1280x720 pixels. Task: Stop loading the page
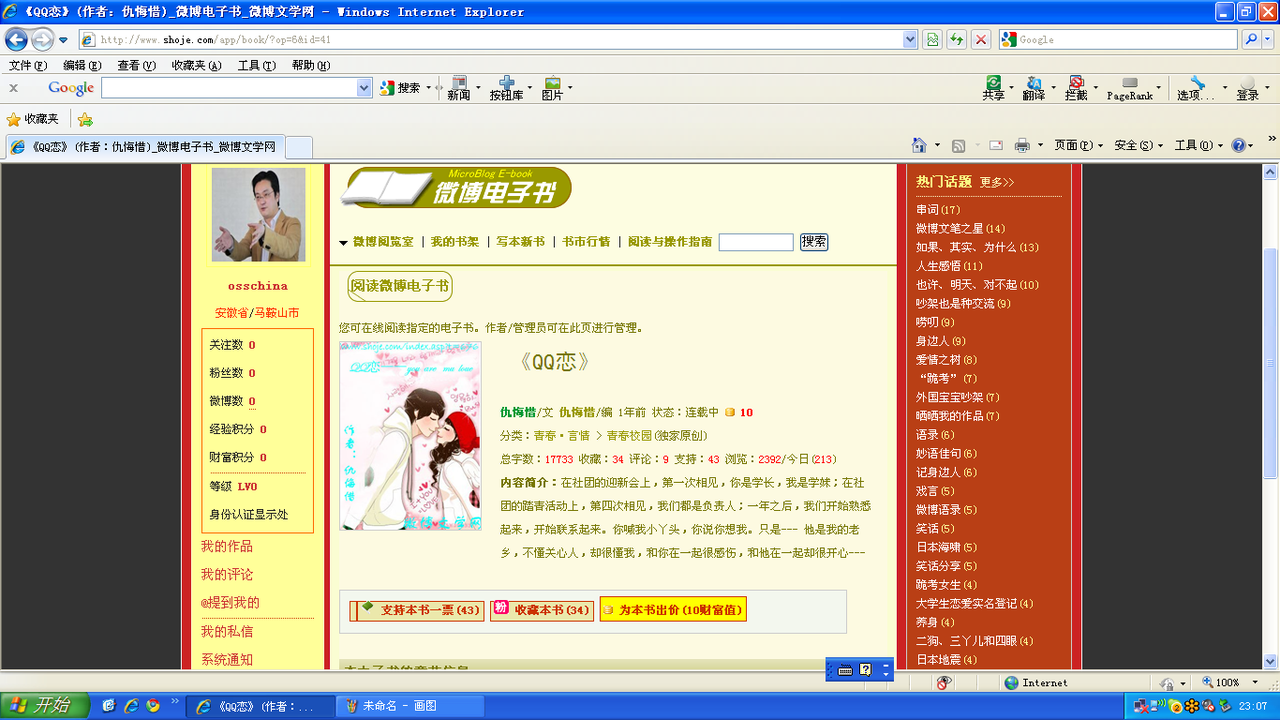tap(981, 40)
